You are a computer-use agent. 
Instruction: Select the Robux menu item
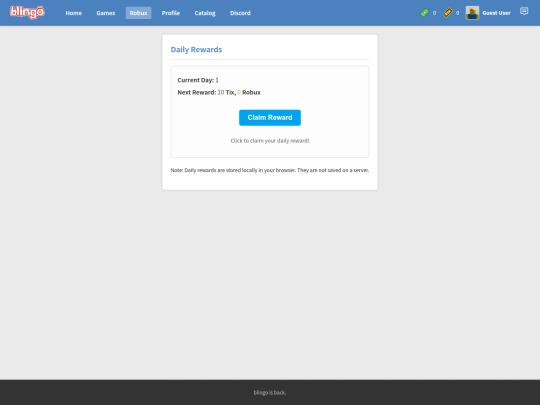(138, 13)
